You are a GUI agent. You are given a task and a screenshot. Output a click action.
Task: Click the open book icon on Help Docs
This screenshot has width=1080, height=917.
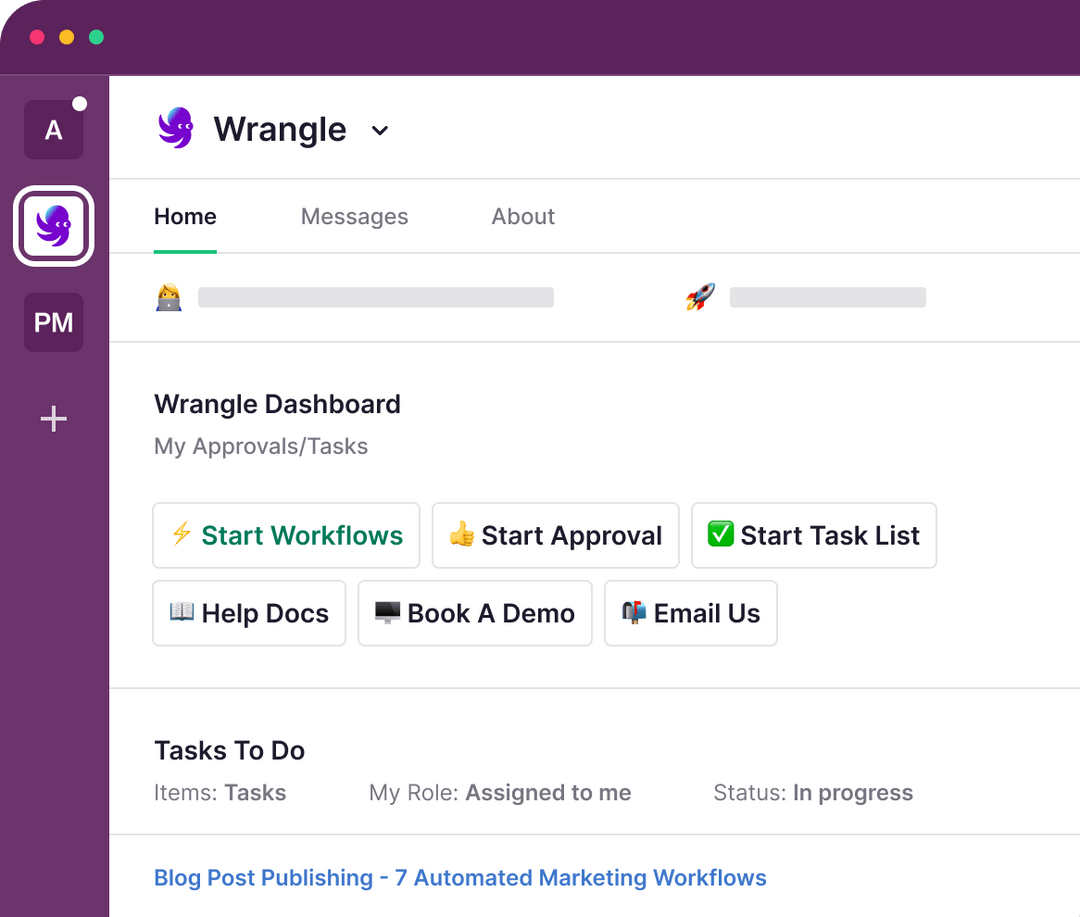(182, 613)
